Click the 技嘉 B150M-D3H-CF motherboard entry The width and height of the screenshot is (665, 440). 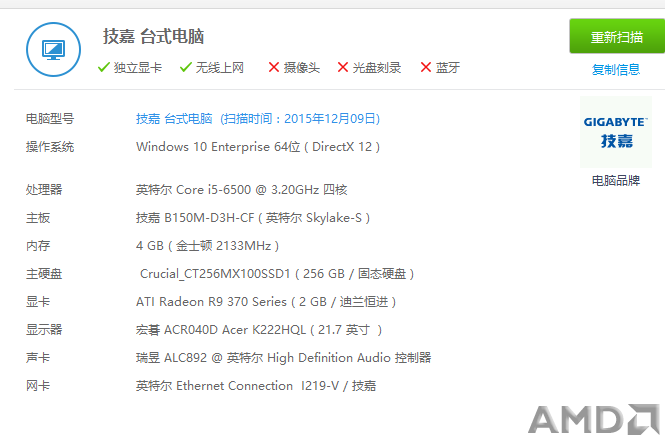click(x=253, y=218)
